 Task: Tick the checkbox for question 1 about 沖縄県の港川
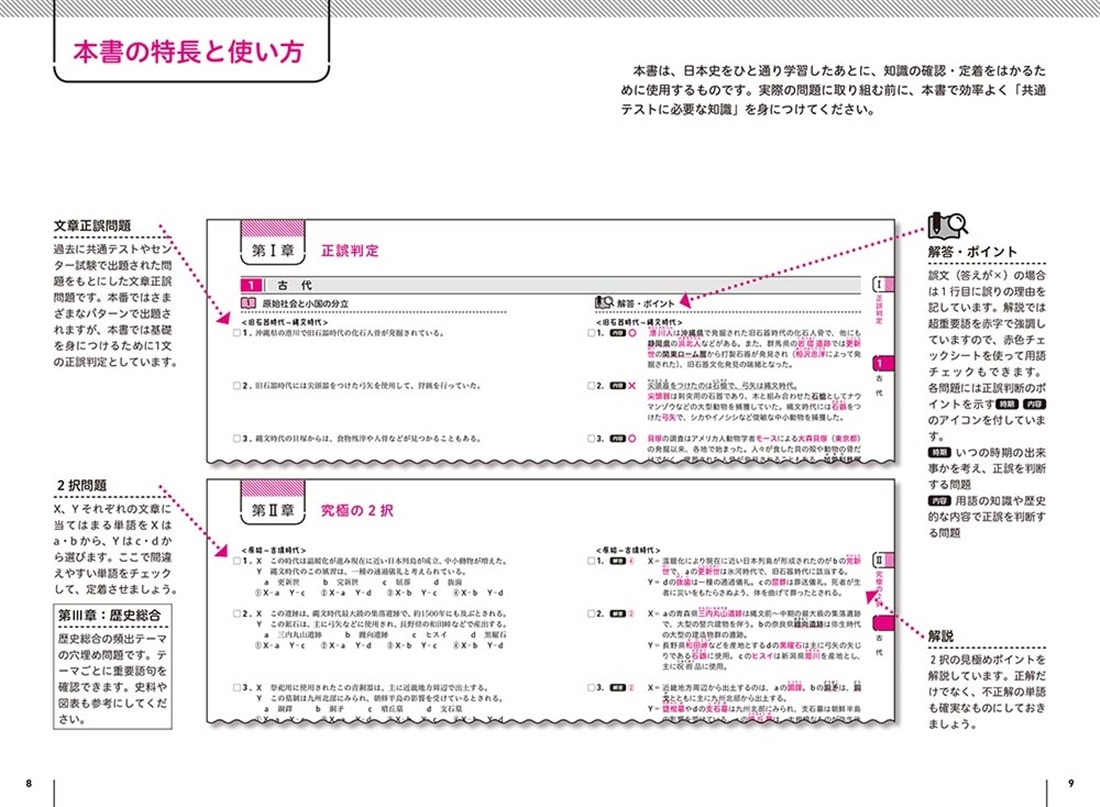[237, 333]
